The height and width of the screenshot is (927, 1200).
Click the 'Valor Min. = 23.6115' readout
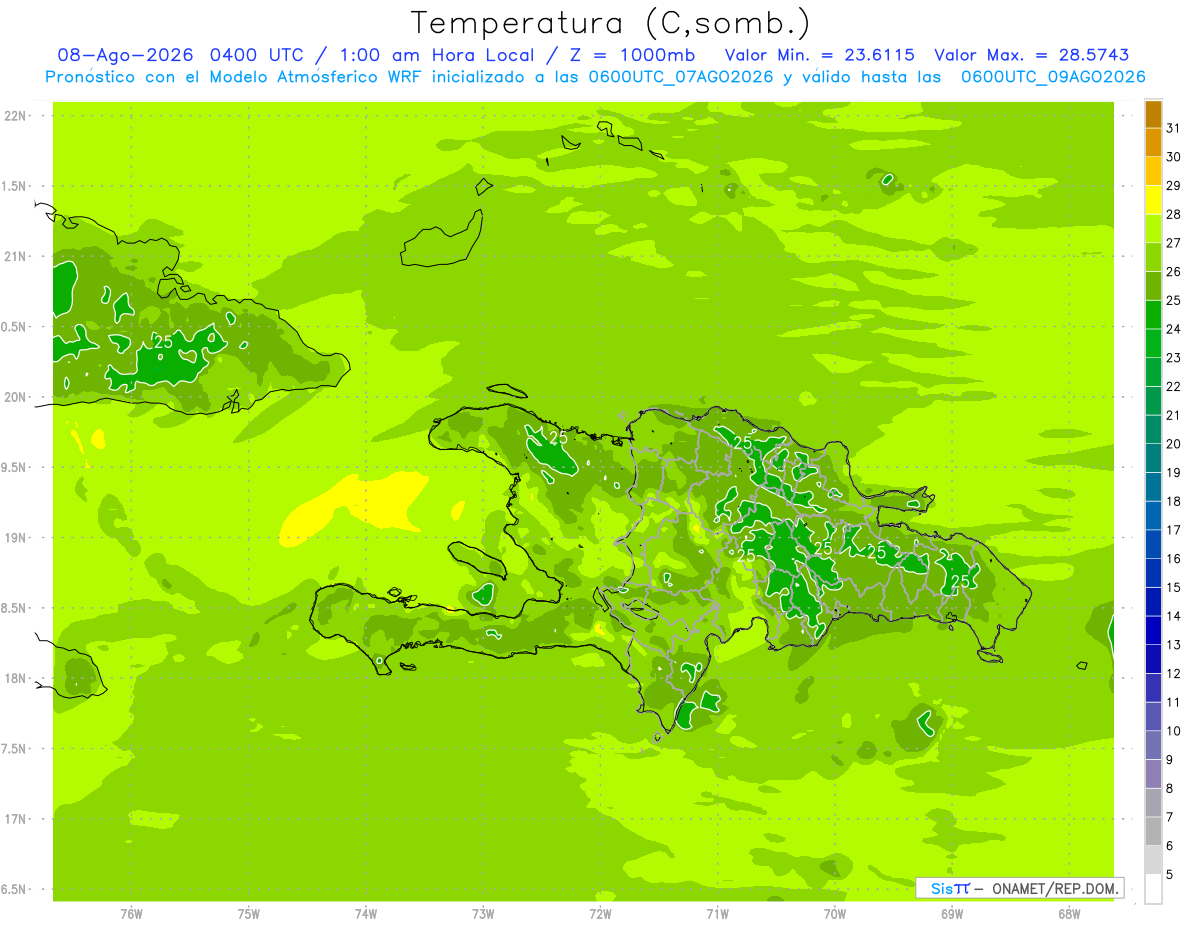pyautogui.click(x=819, y=55)
